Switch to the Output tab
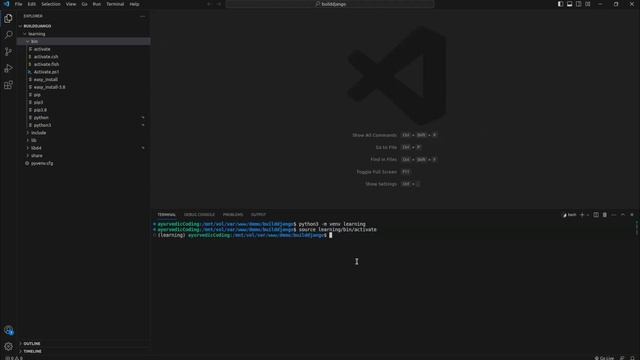Viewport: 640px width, 360px height. (x=258, y=215)
